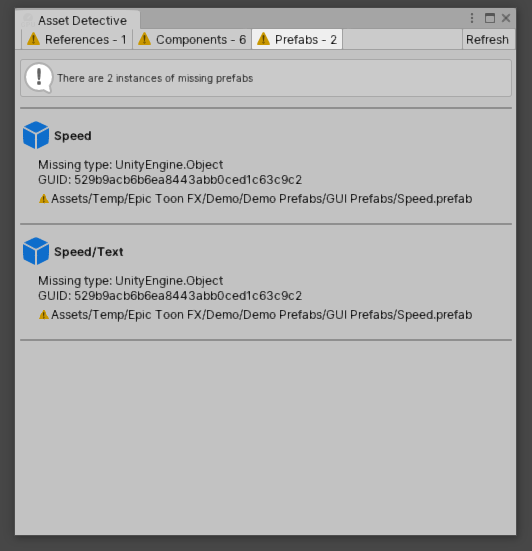This screenshot has height=551, width=532.
Task: Click the exclamation speech bubble info icon
Action: pos(39,78)
